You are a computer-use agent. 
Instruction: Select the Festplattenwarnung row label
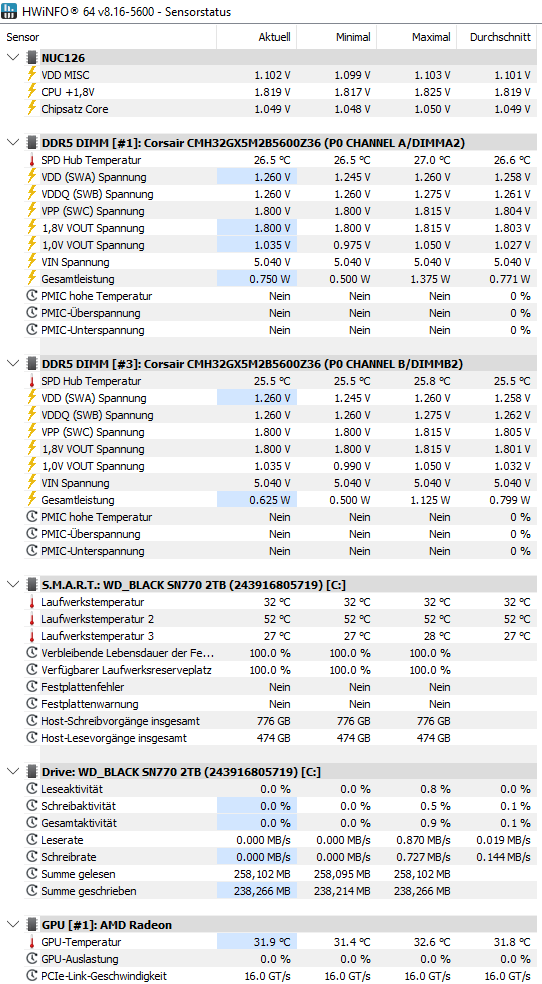point(90,703)
